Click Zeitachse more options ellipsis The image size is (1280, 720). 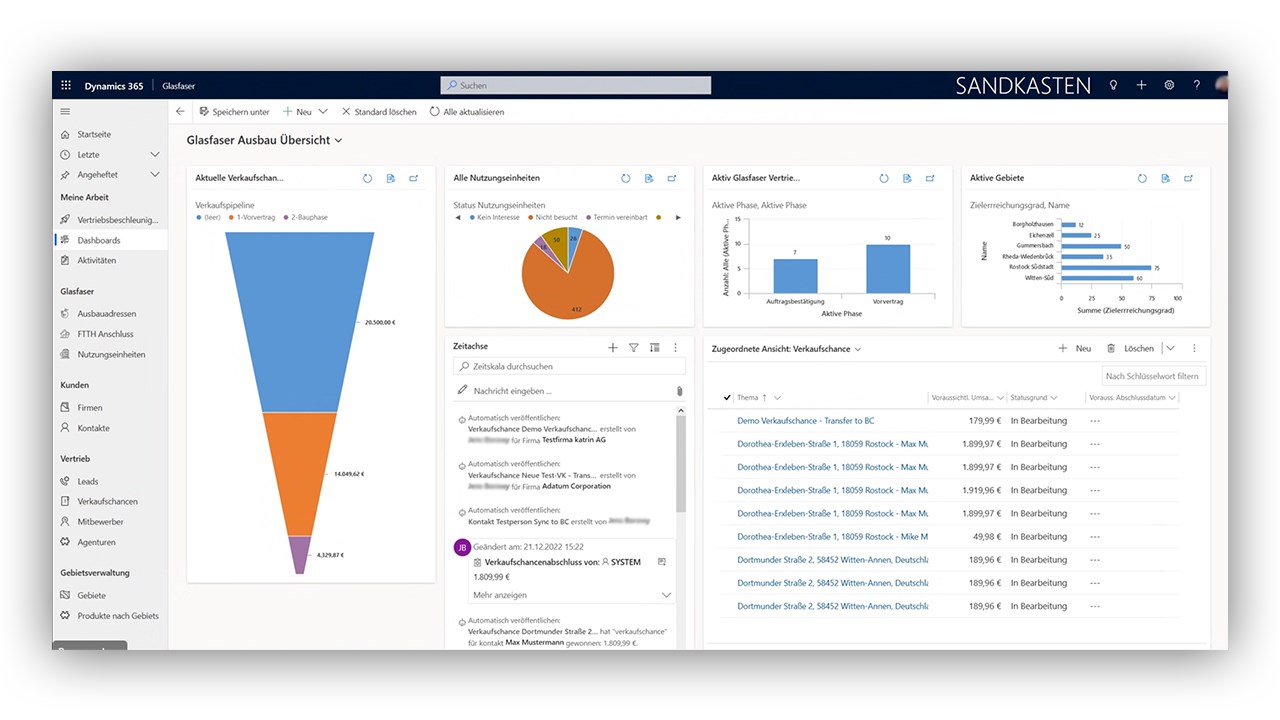(675, 347)
